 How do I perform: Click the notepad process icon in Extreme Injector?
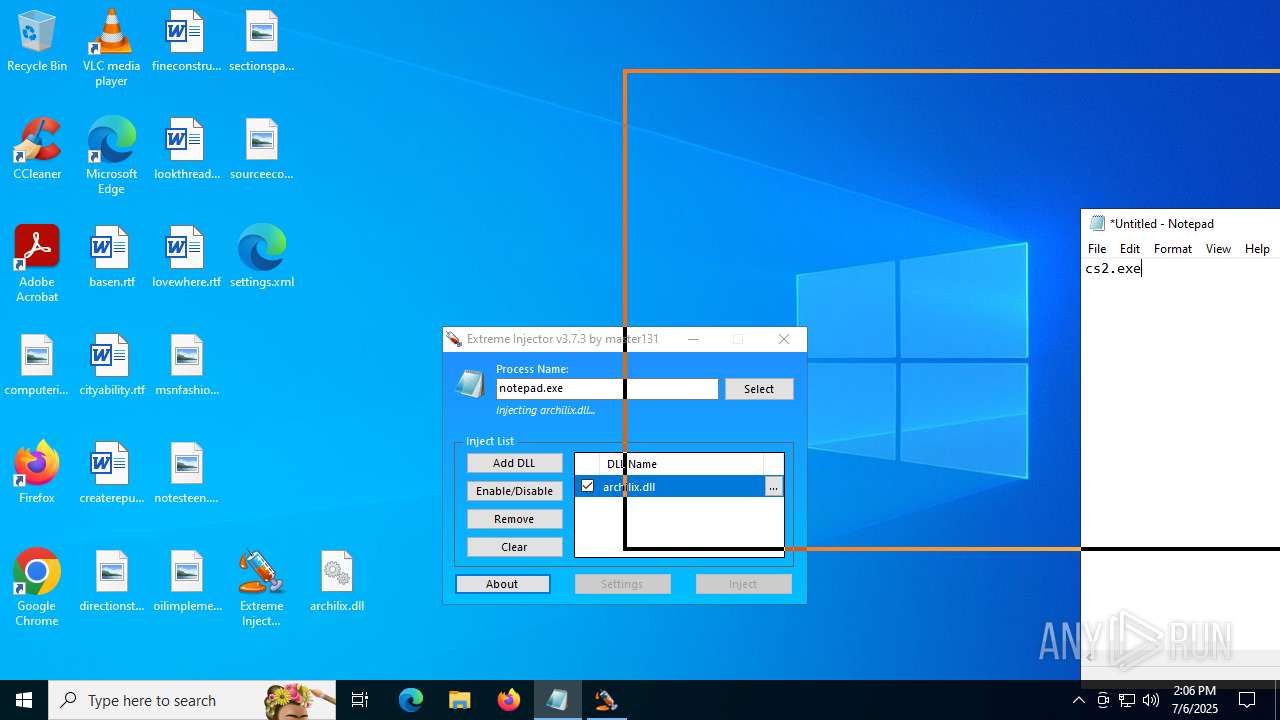coord(470,384)
